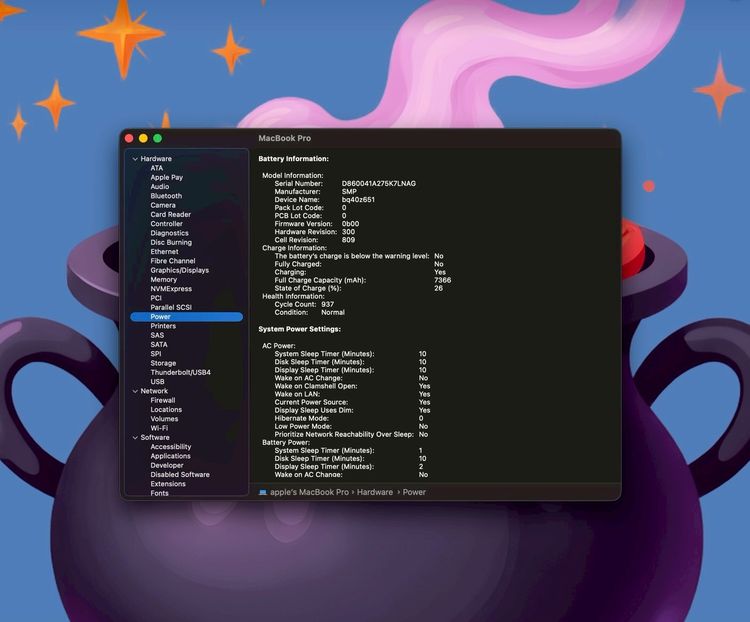Select the highlighted Power item
750x622 pixels.
tap(187, 317)
